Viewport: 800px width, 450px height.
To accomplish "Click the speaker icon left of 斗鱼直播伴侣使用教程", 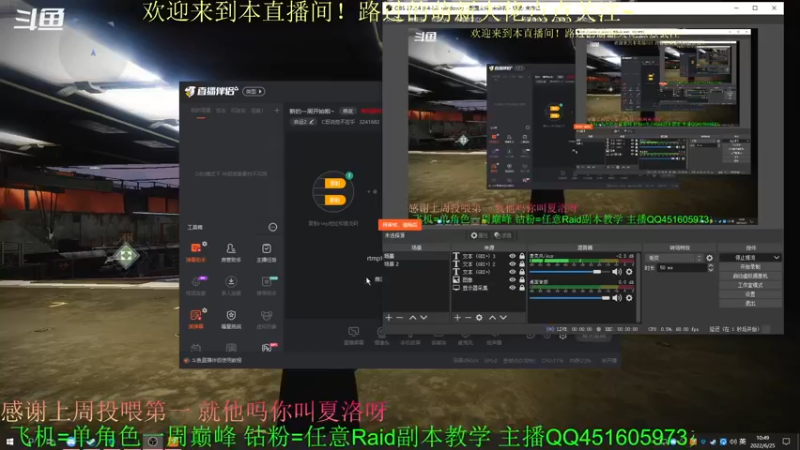I will coord(187,360).
